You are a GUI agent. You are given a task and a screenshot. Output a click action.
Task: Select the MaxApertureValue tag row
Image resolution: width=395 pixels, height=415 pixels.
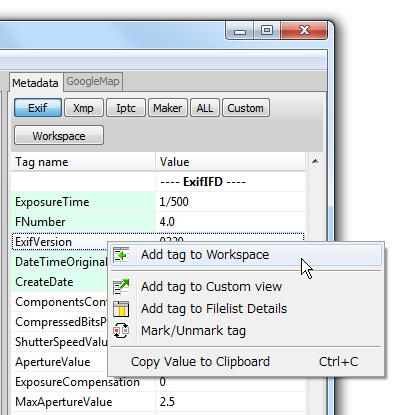158,402
